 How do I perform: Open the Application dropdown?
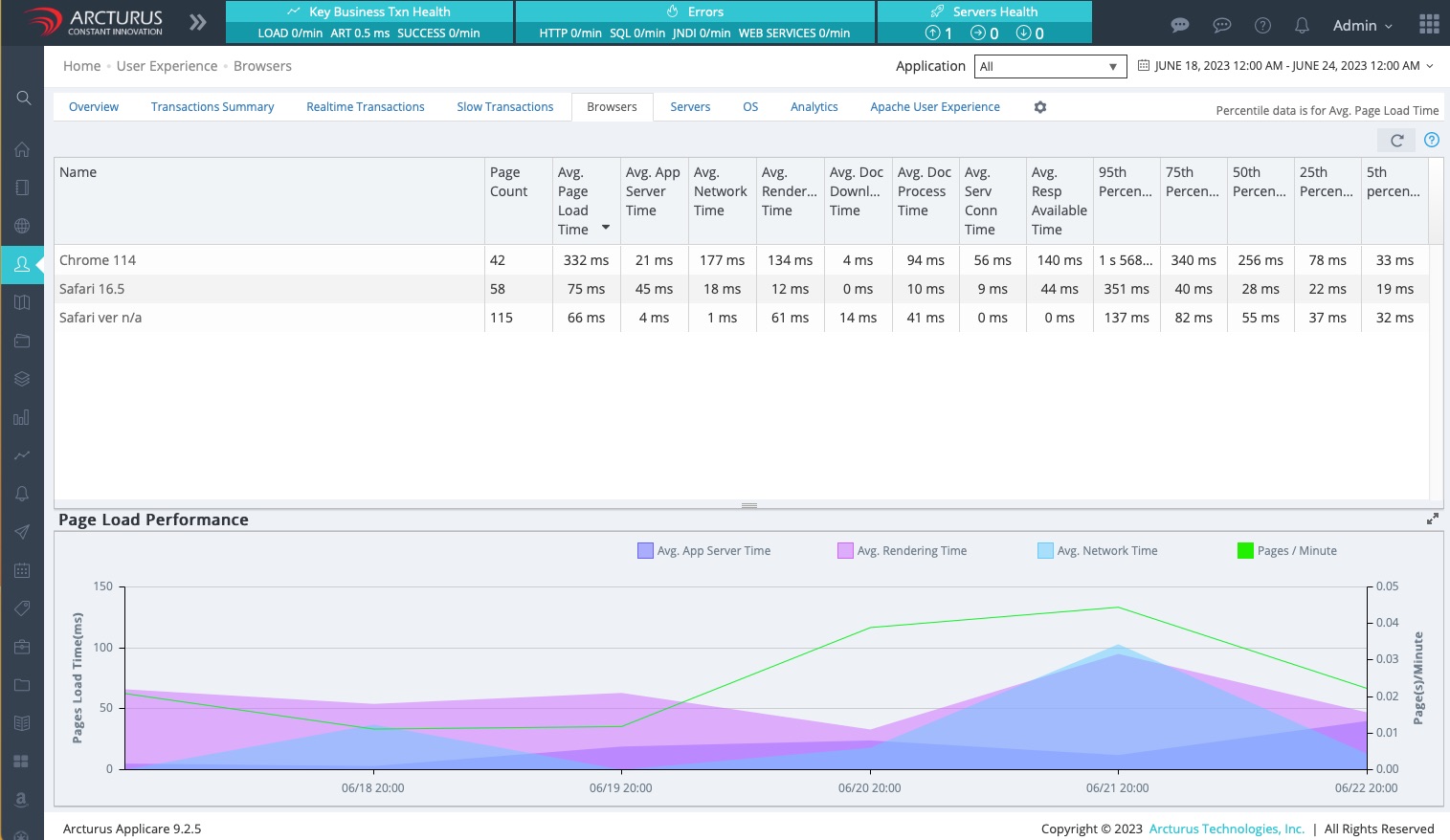(1048, 66)
